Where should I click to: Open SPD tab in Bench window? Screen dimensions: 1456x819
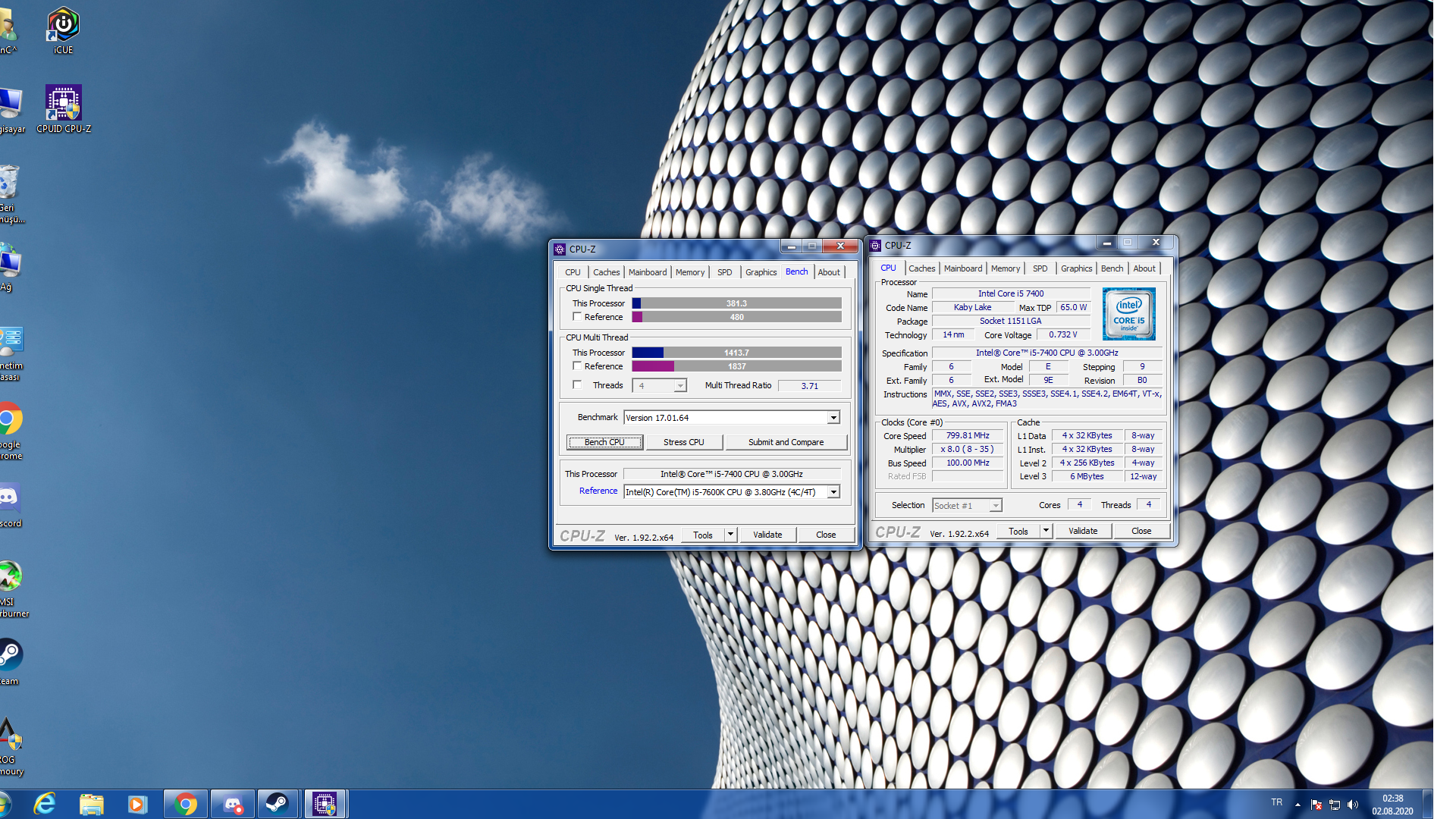(x=725, y=272)
